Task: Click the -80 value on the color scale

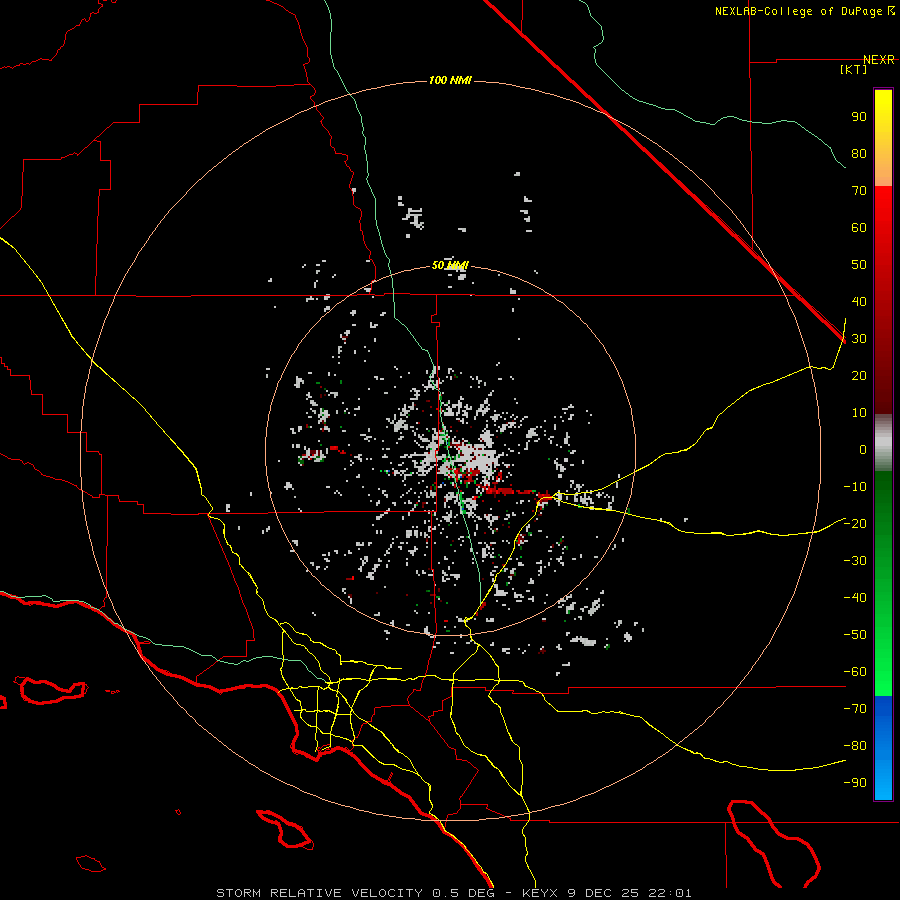Action: pos(855,746)
